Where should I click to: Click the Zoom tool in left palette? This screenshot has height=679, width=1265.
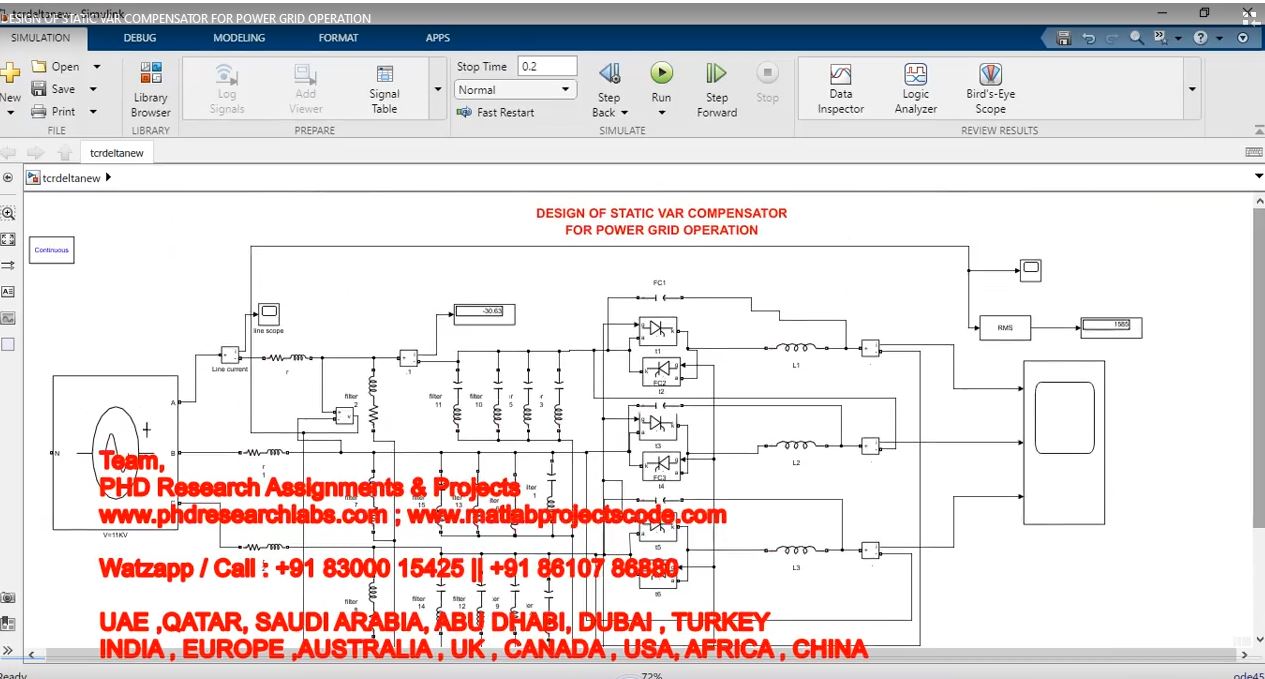8,213
